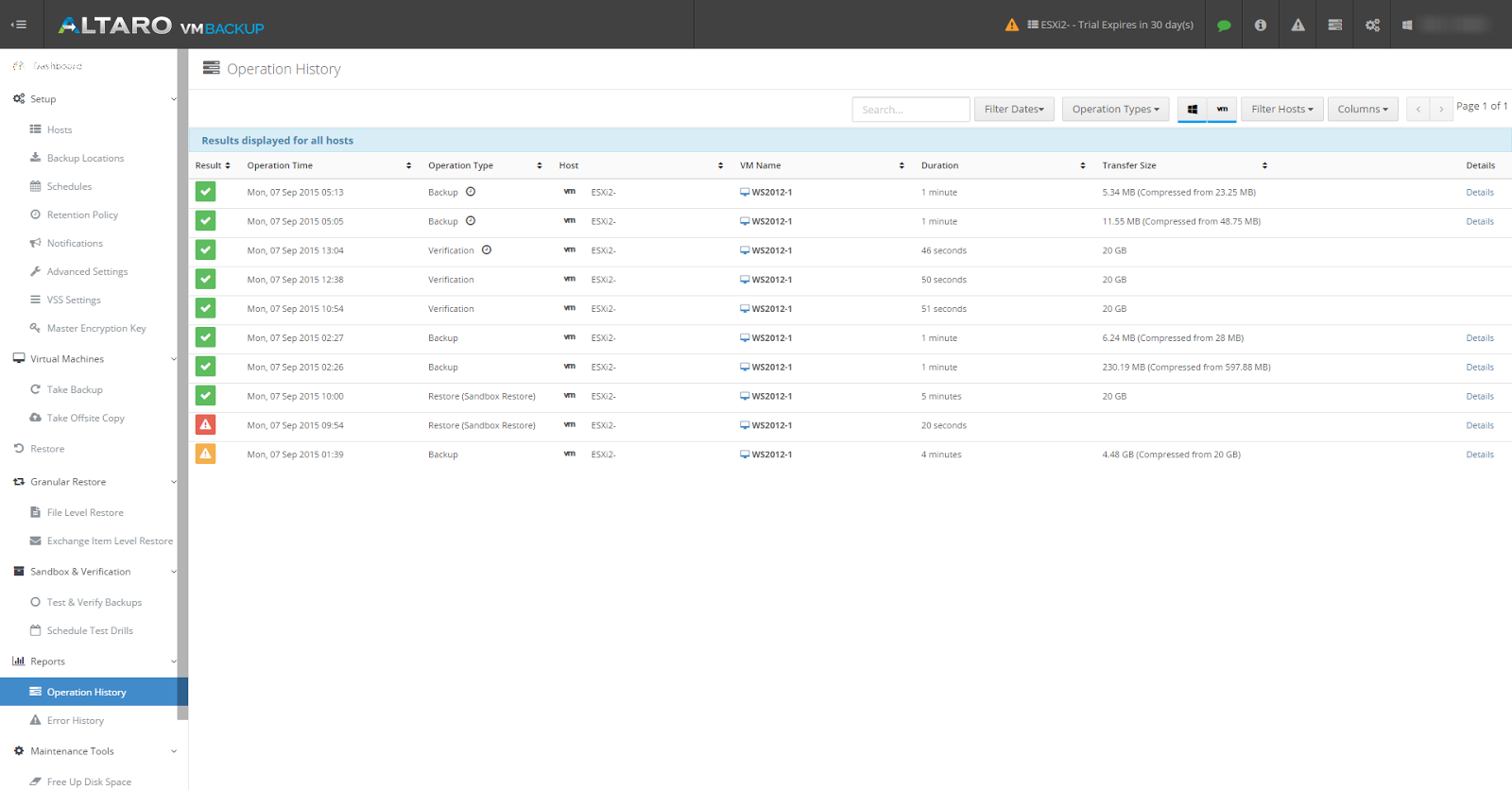Open File Level Restore in the sidebar

pos(85,513)
